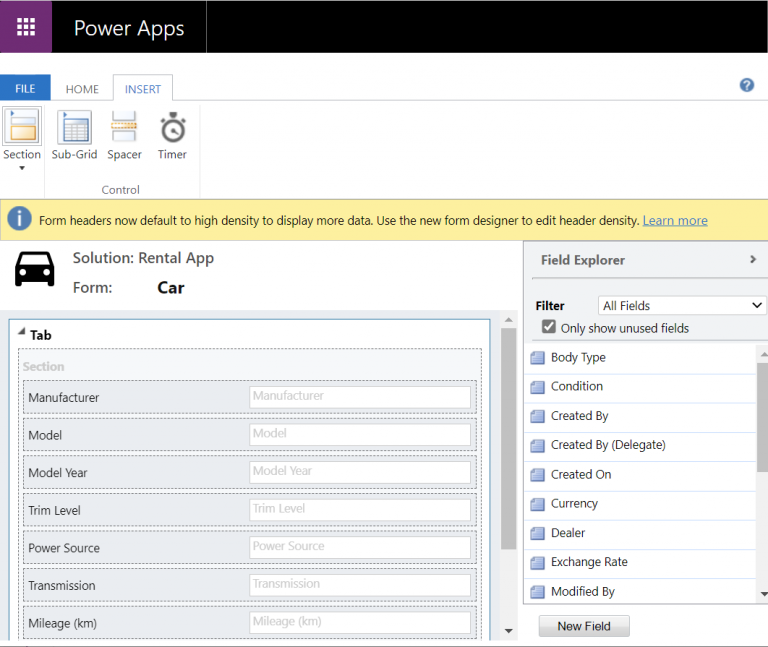Collapse the Tab section triangle
The height and width of the screenshot is (647, 768).
22,332
